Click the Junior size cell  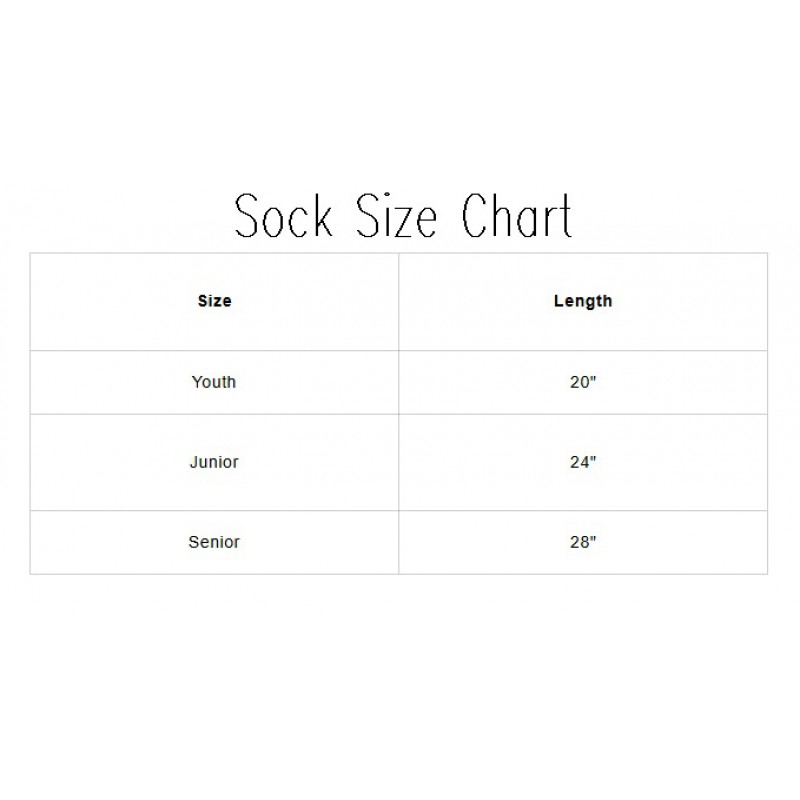pos(214,462)
